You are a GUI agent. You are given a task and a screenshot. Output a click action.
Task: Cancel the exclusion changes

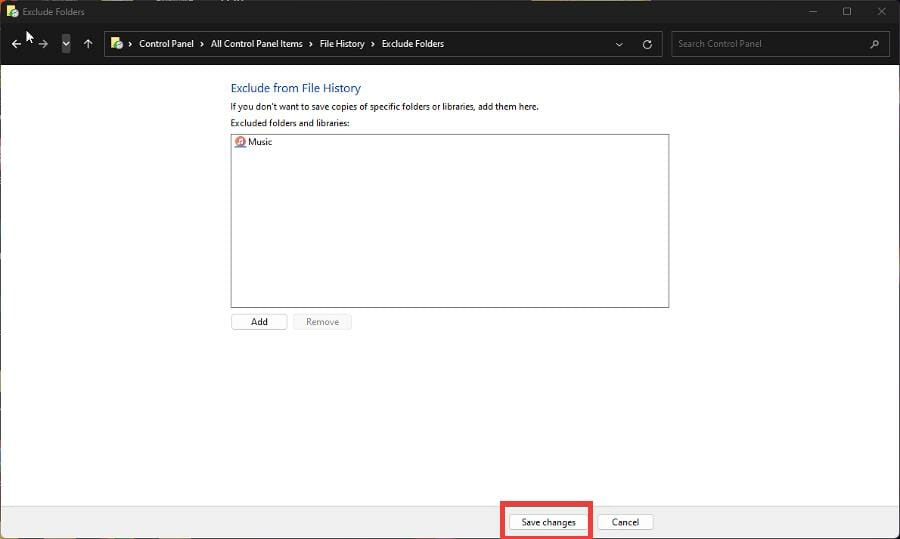coord(625,522)
